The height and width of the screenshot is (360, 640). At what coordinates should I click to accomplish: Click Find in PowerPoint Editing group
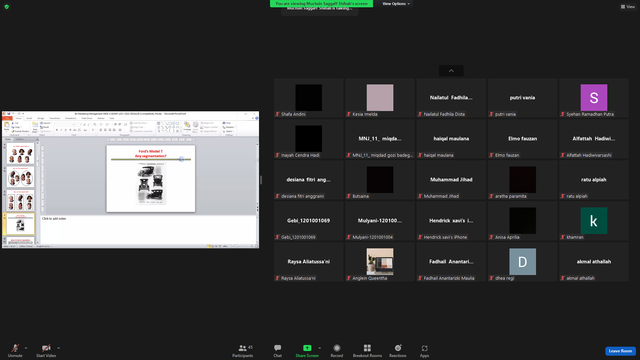(x=227, y=123)
